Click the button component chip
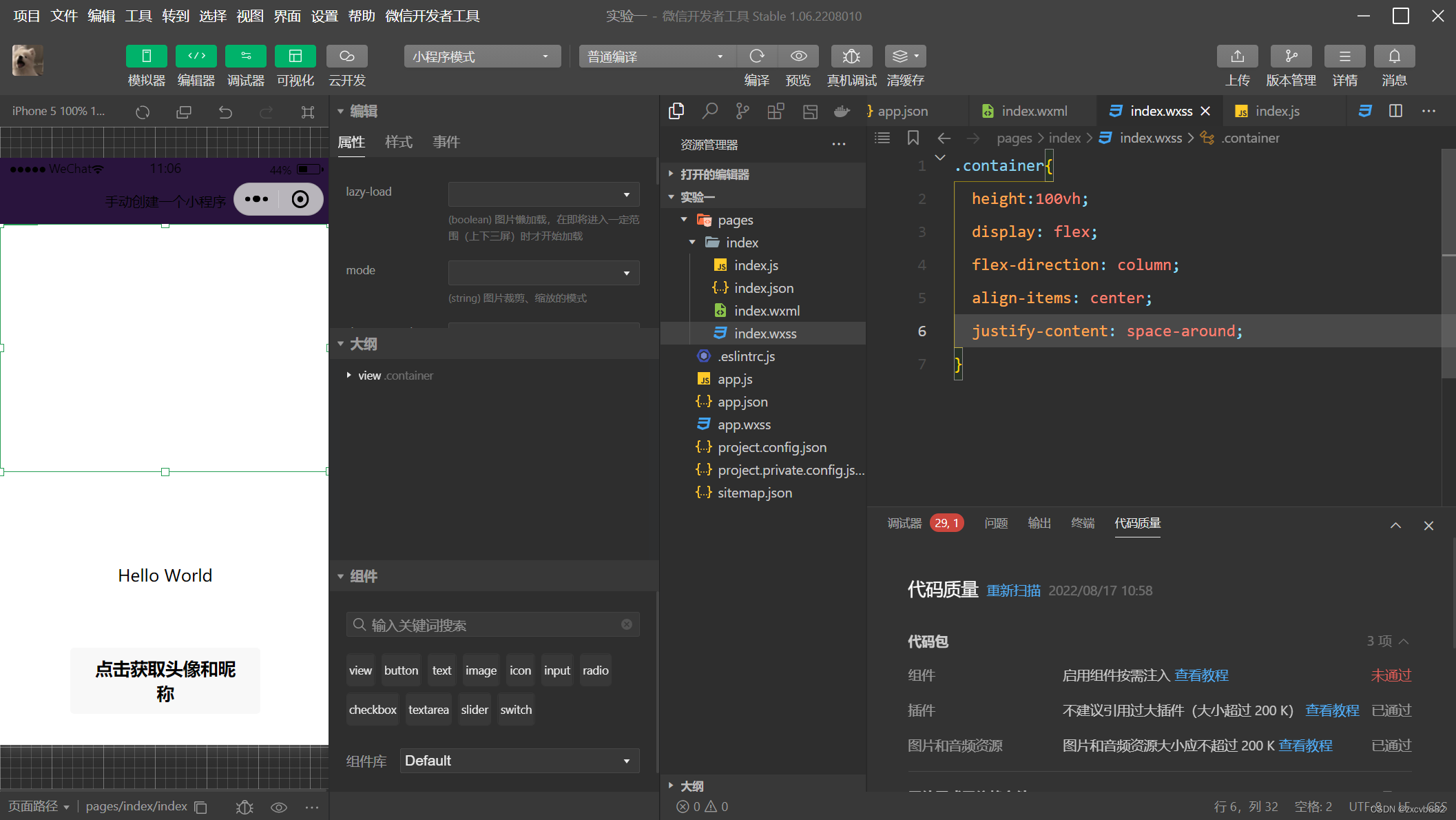Screen dimensions: 1456x820 click(401, 670)
